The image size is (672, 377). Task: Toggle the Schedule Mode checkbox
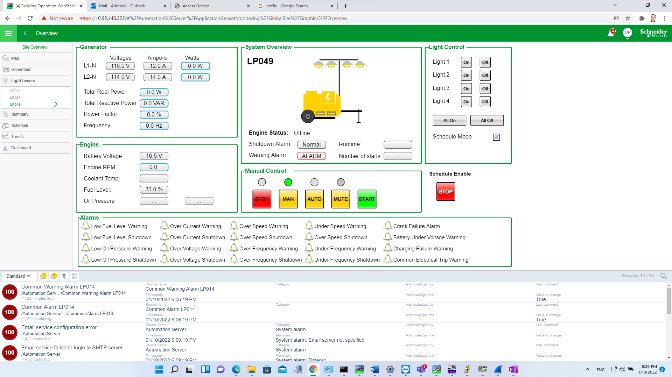click(x=496, y=137)
